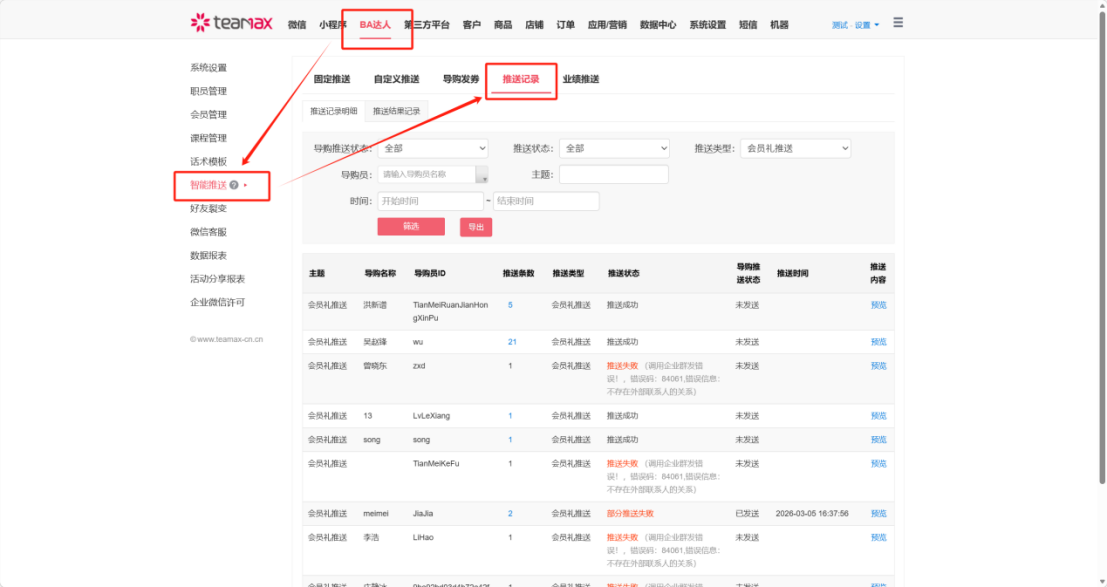This screenshot has width=1107, height=587.
Task: Open 微信 in the top navigation bar
Action: coord(297,25)
